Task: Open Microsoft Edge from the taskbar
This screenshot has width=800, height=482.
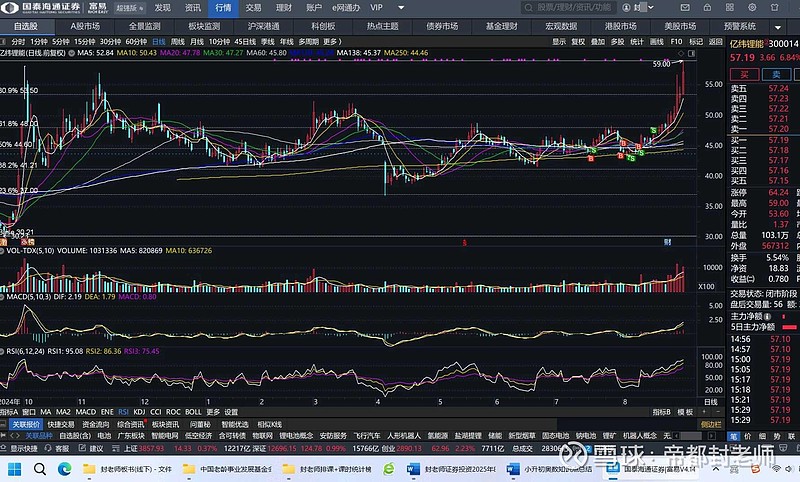Action: tap(64, 468)
